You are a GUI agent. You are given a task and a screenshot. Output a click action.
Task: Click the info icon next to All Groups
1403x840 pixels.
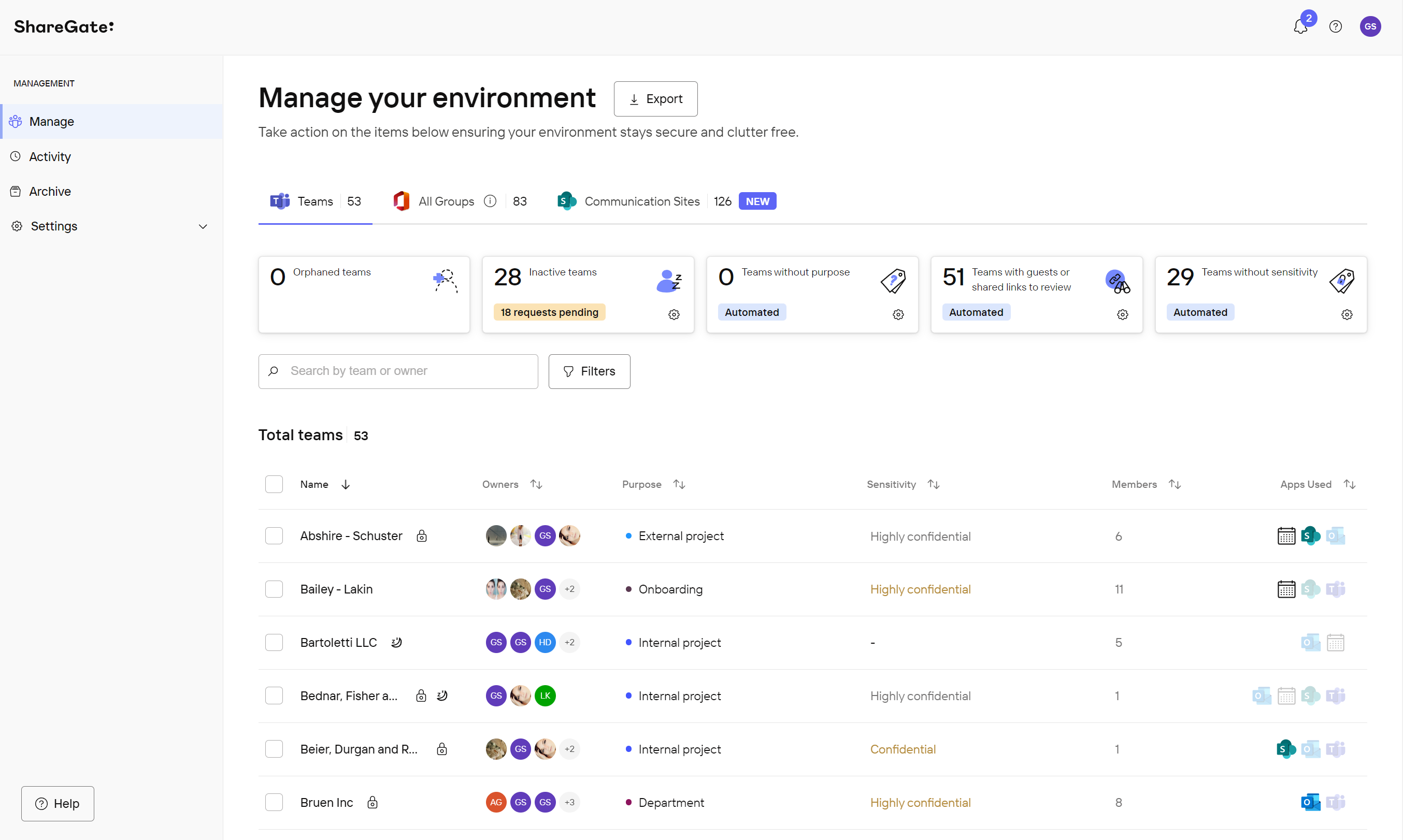pyautogui.click(x=490, y=201)
